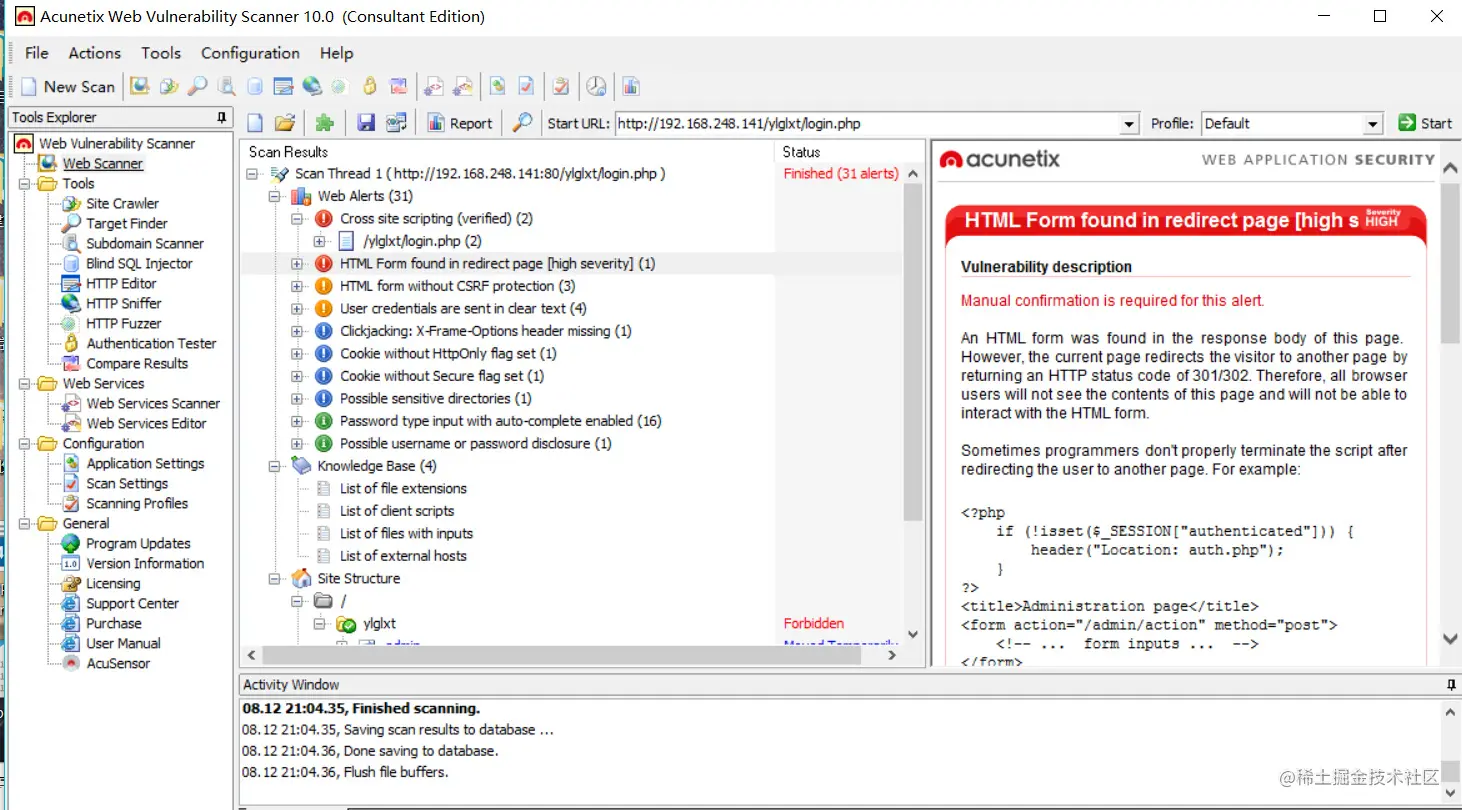Open Subdomain Scanner icon in main toolbar
This screenshot has width=1462, height=810.
(226, 87)
